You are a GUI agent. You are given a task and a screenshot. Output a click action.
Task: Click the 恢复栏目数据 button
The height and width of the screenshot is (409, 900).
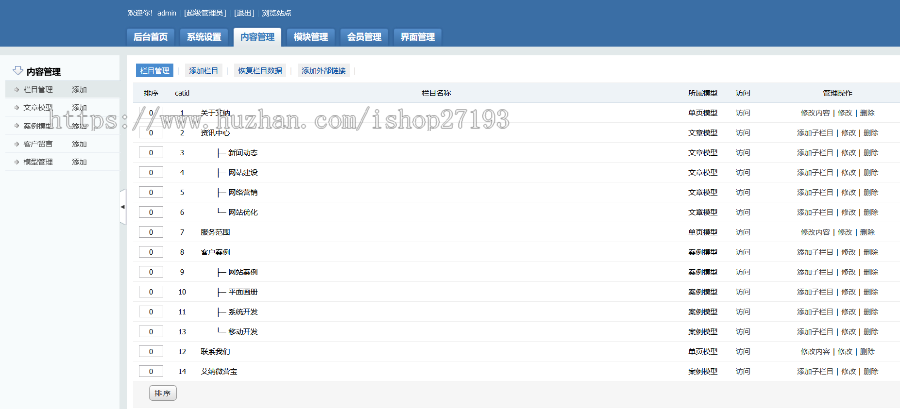click(260, 71)
